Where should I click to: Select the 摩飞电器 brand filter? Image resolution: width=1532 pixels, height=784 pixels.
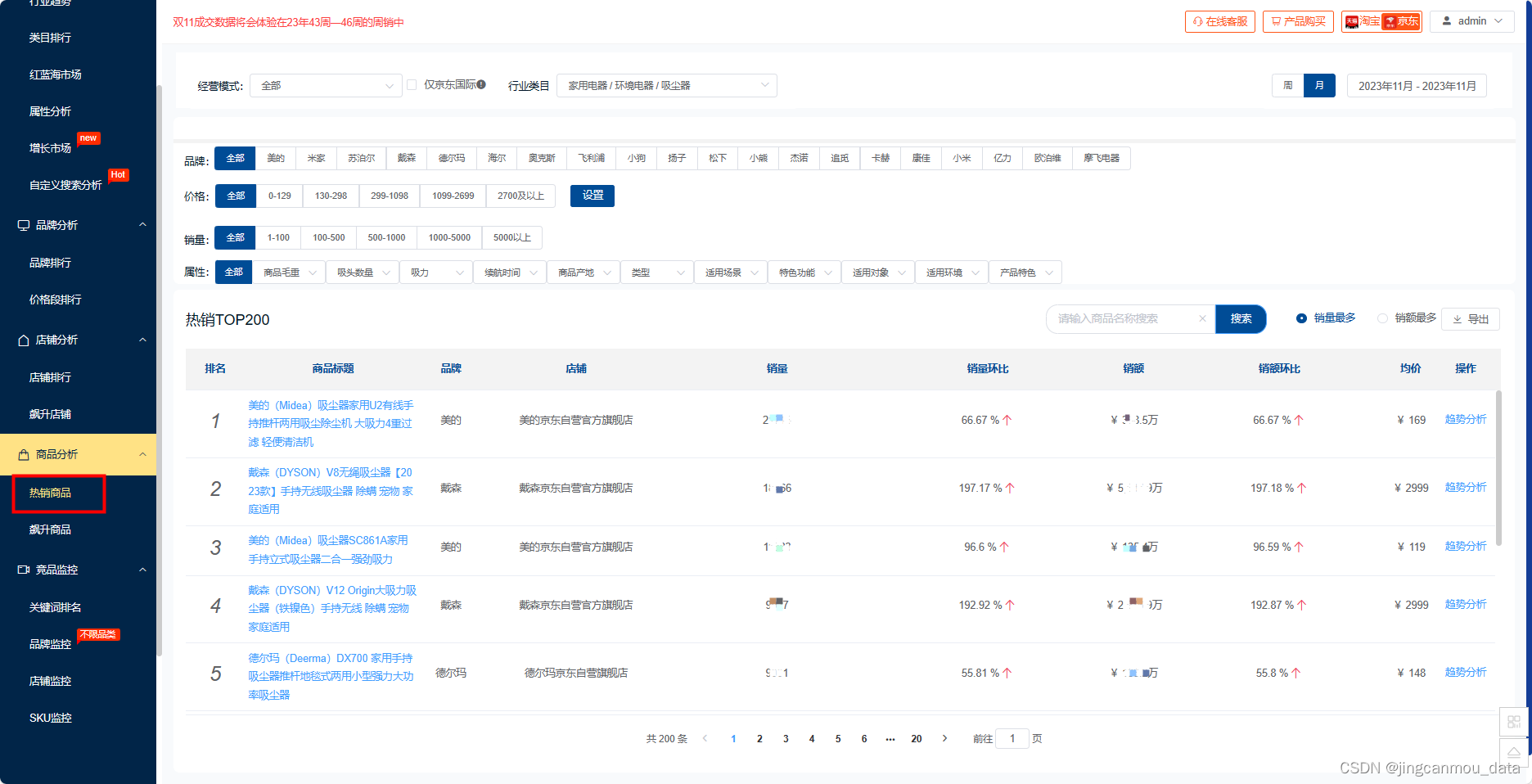click(1101, 158)
